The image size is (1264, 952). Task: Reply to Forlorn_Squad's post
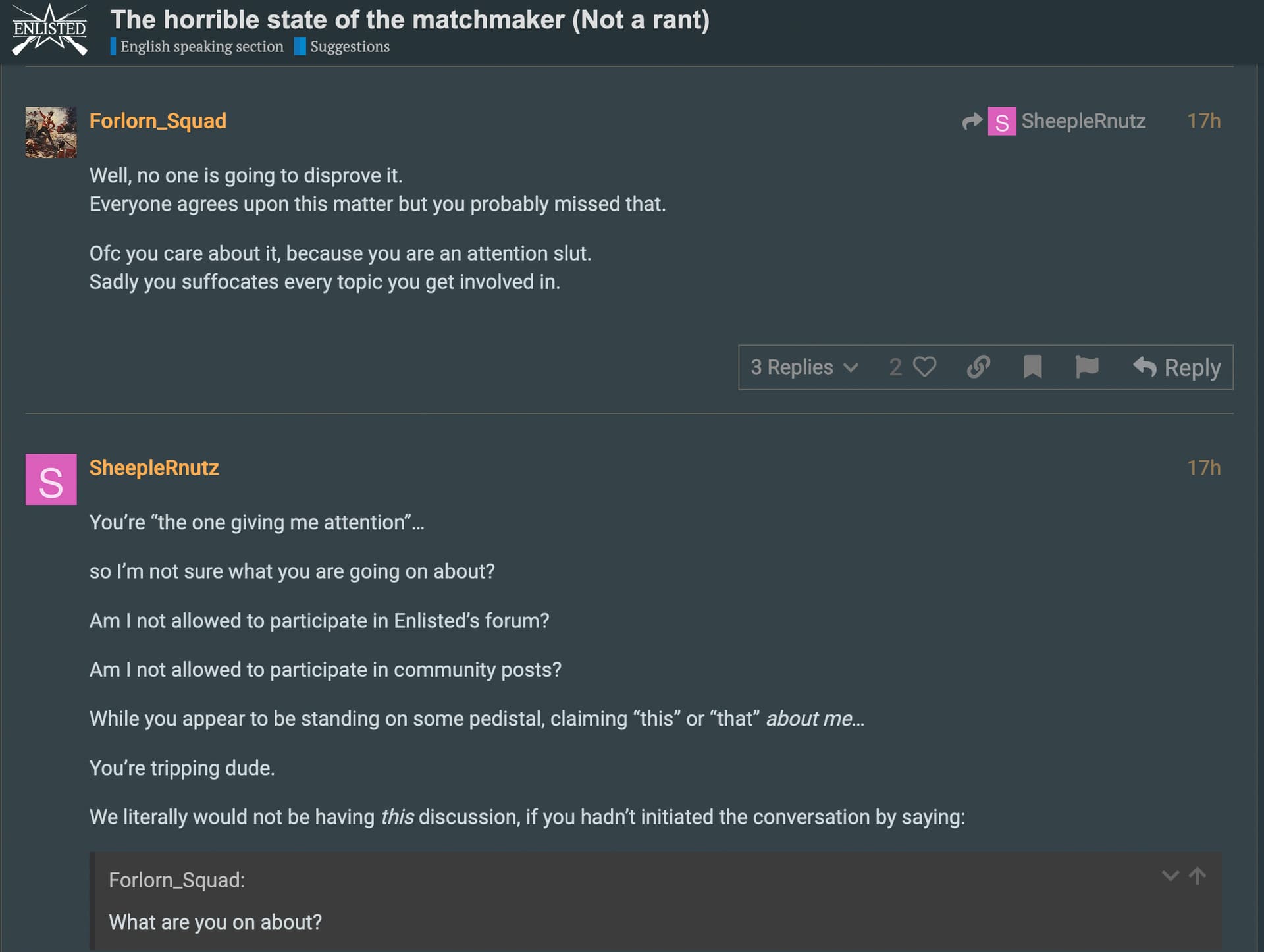pyautogui.click(x=1177, y=367)
